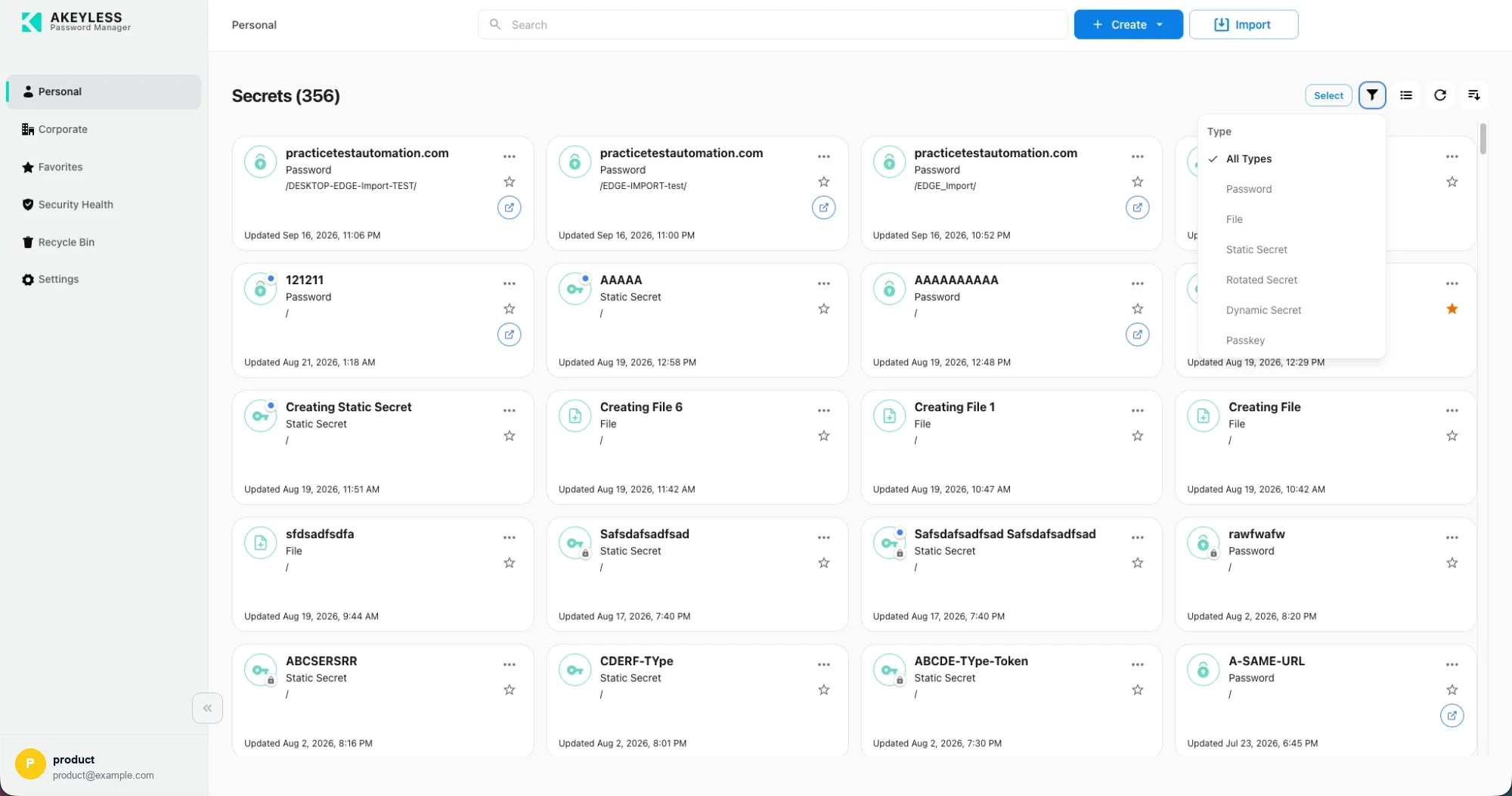Click the Akeyless logo icon
The image size is (1512, 796).
(32, 22)
